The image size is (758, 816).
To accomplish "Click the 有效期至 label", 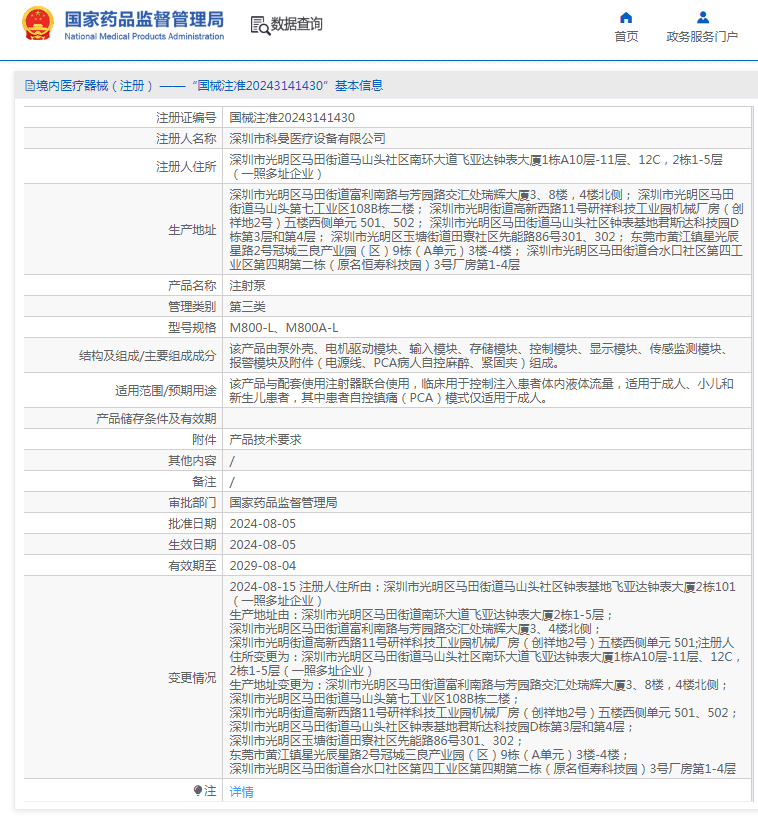I will (192, 566).
